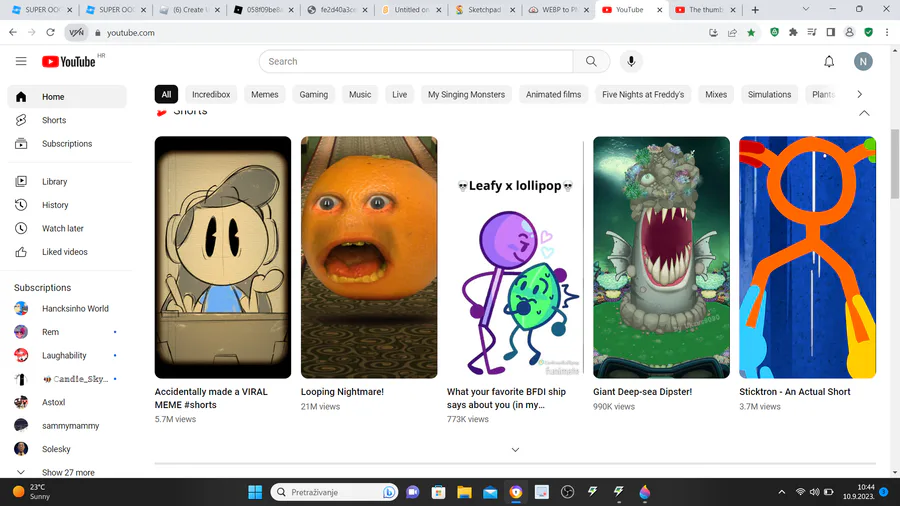Show more filter chips with right arrow
900x506 pixels.
[x=859, y=95]
